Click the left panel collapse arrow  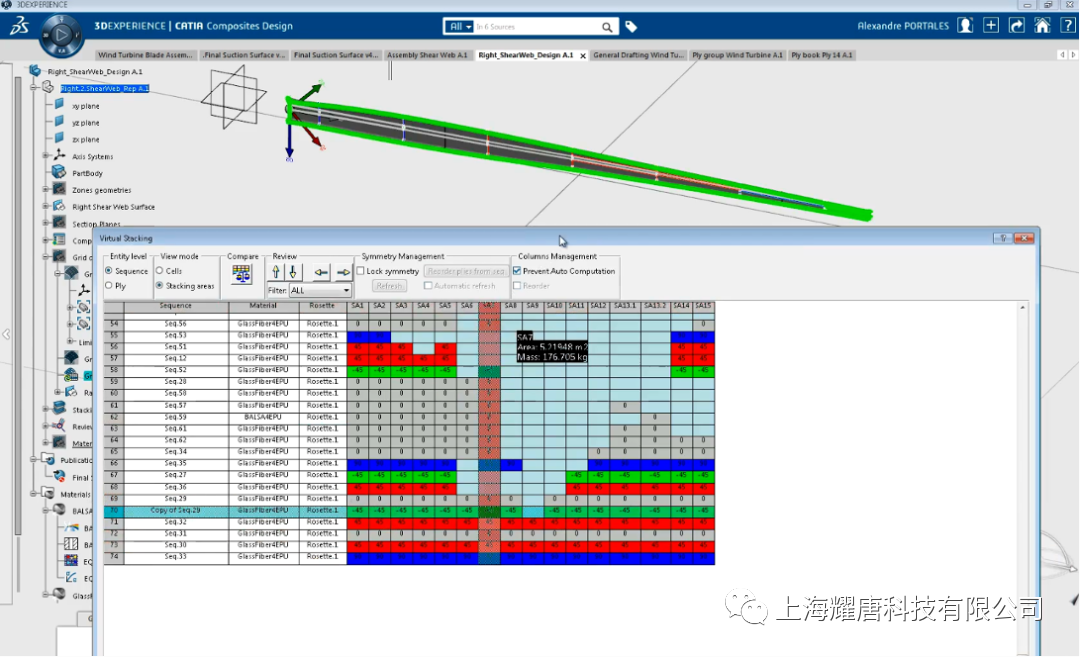6,335
